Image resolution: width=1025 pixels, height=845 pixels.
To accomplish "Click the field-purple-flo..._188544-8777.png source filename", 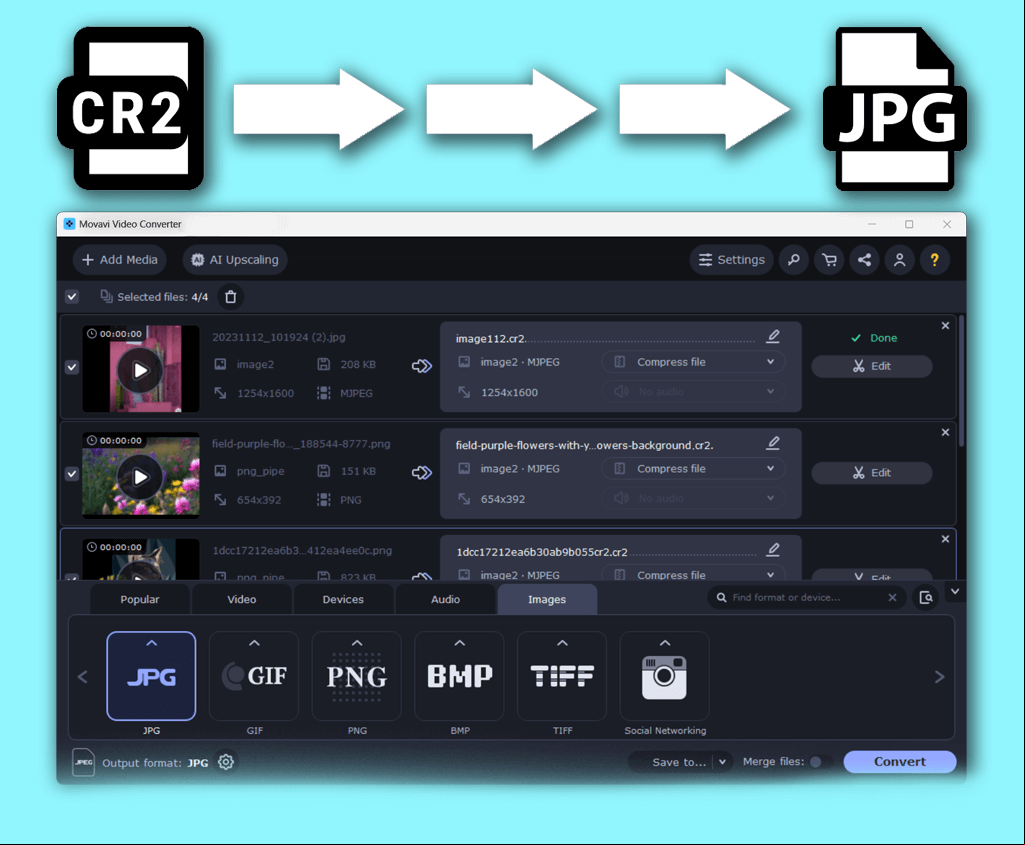I will point(301,444).
